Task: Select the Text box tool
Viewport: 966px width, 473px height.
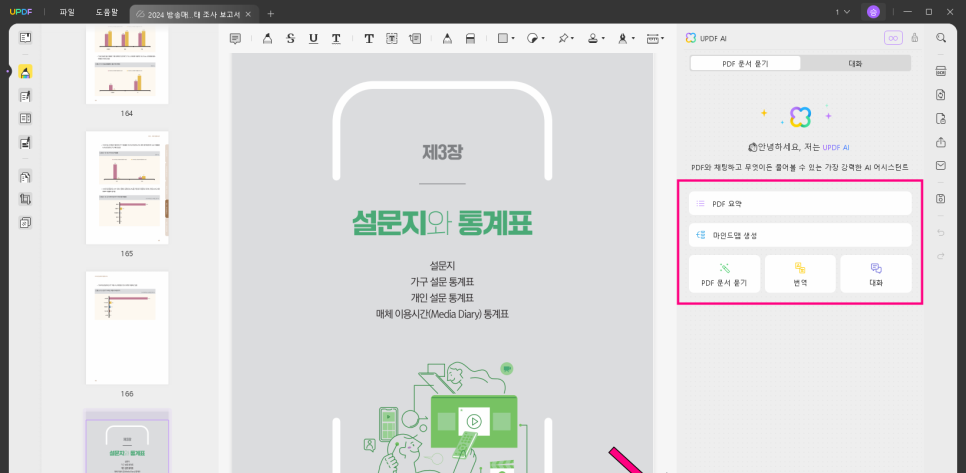Action: (392, 39)
